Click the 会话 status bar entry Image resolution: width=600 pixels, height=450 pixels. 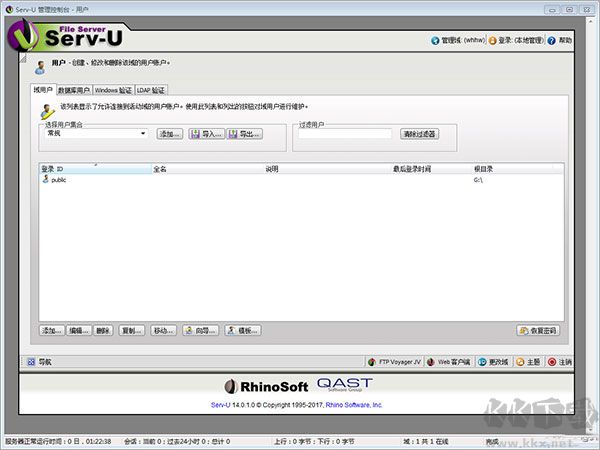click(x=177, y=442)
